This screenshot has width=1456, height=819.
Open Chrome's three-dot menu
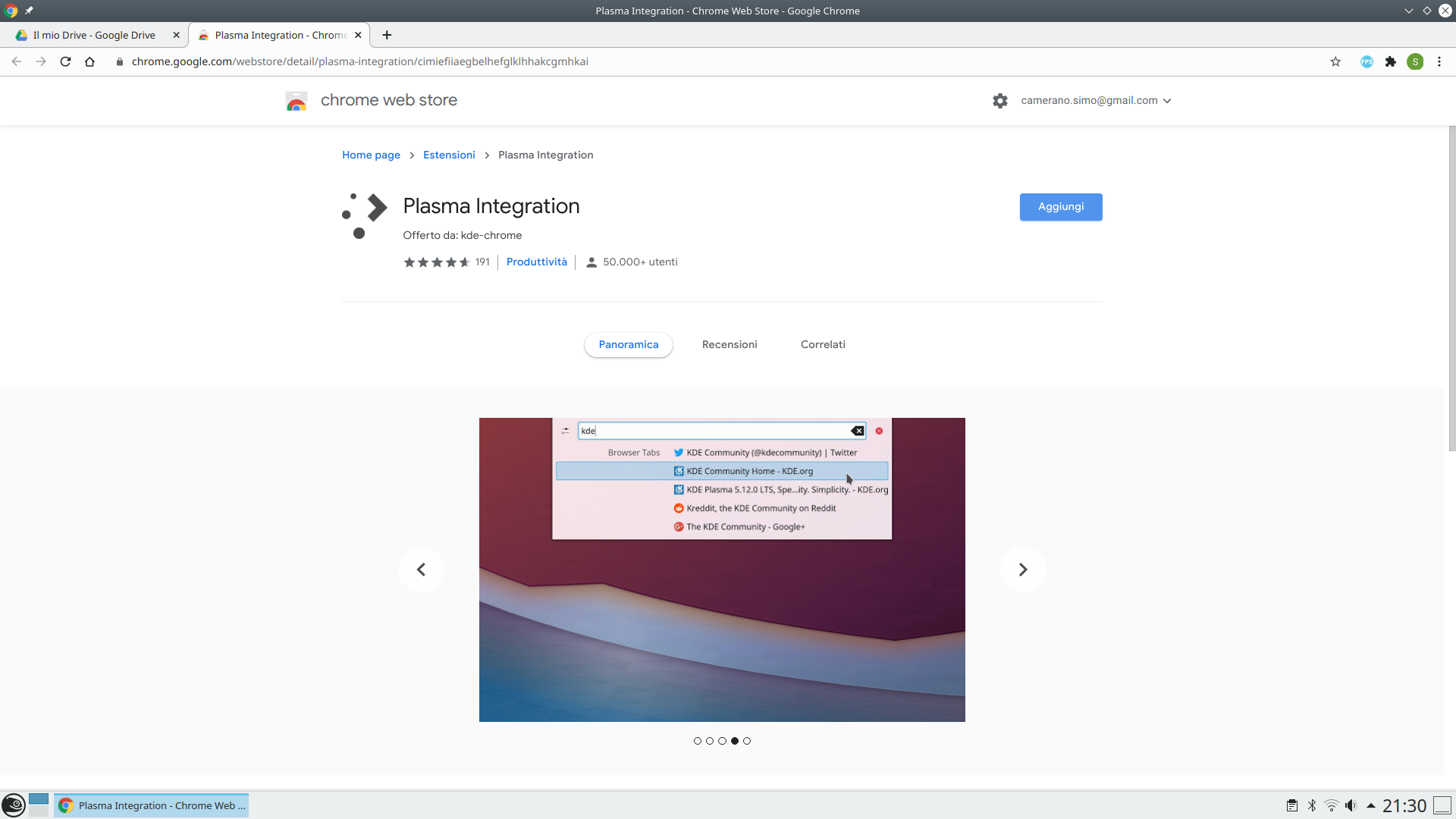[1439, 61]
